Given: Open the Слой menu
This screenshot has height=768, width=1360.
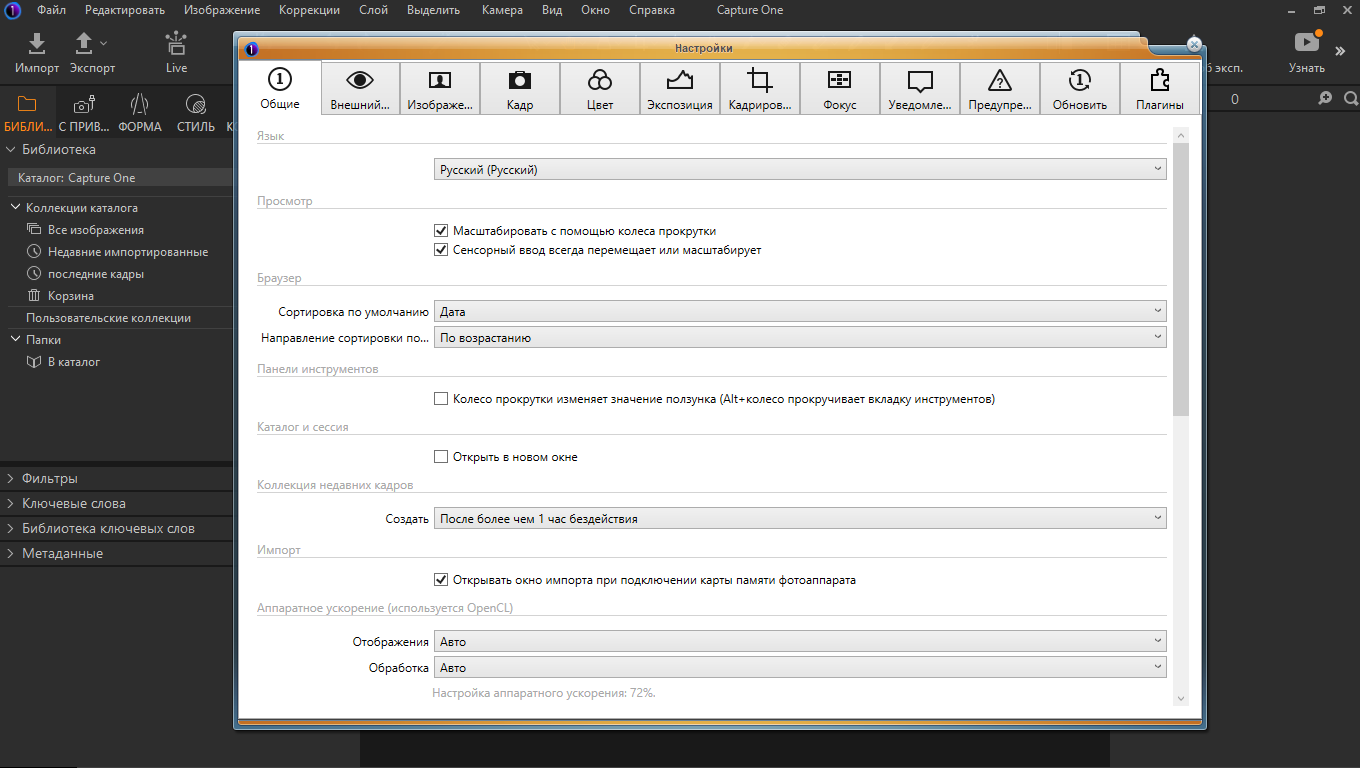Looking at the screenshot, I should [375, 10].
